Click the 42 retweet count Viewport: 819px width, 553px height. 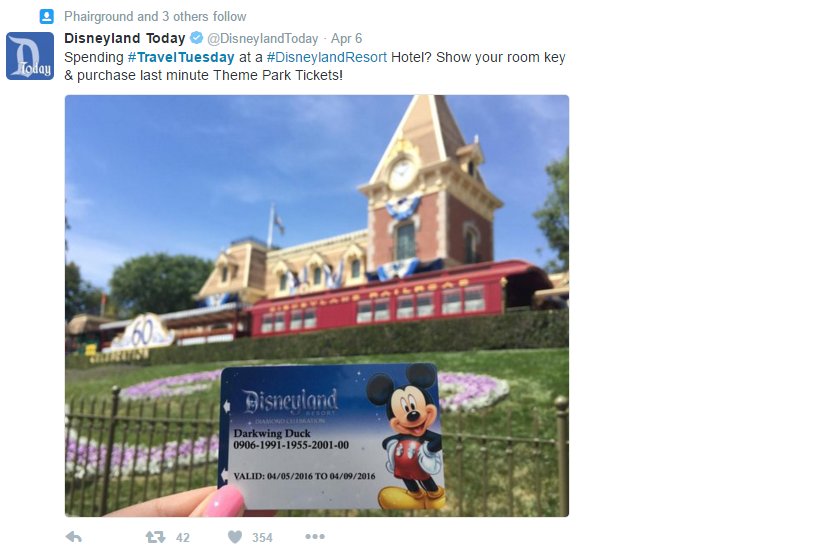point(183,537)
